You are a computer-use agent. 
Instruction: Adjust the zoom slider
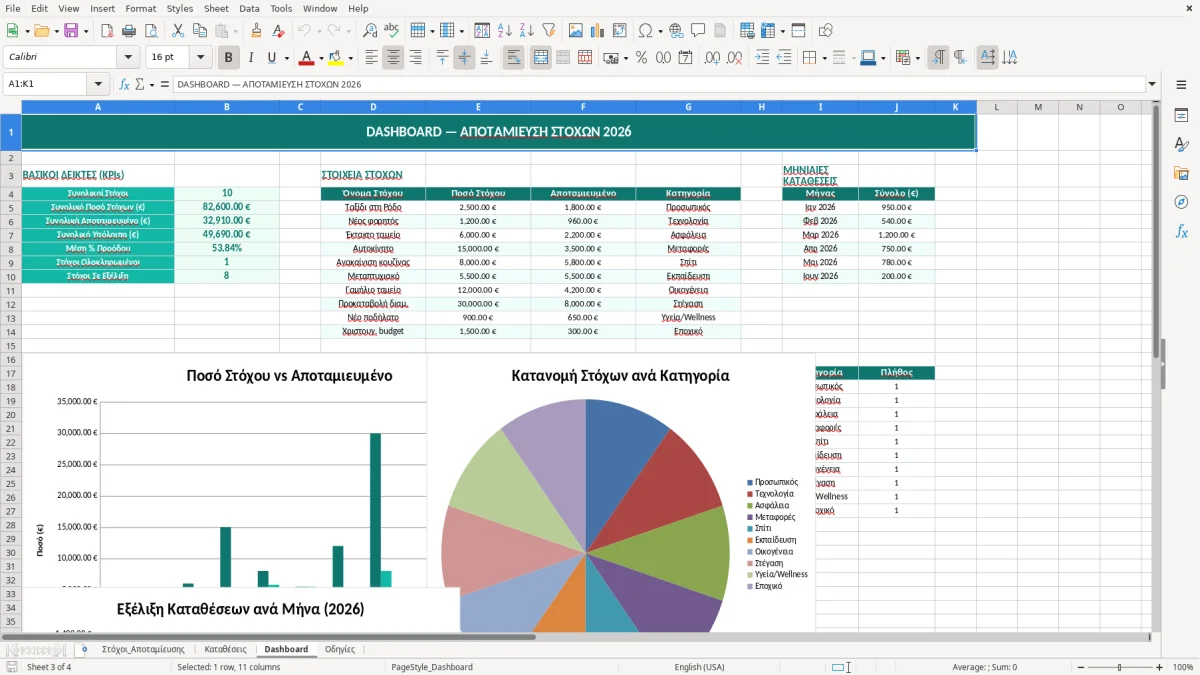pos(1119,667)
